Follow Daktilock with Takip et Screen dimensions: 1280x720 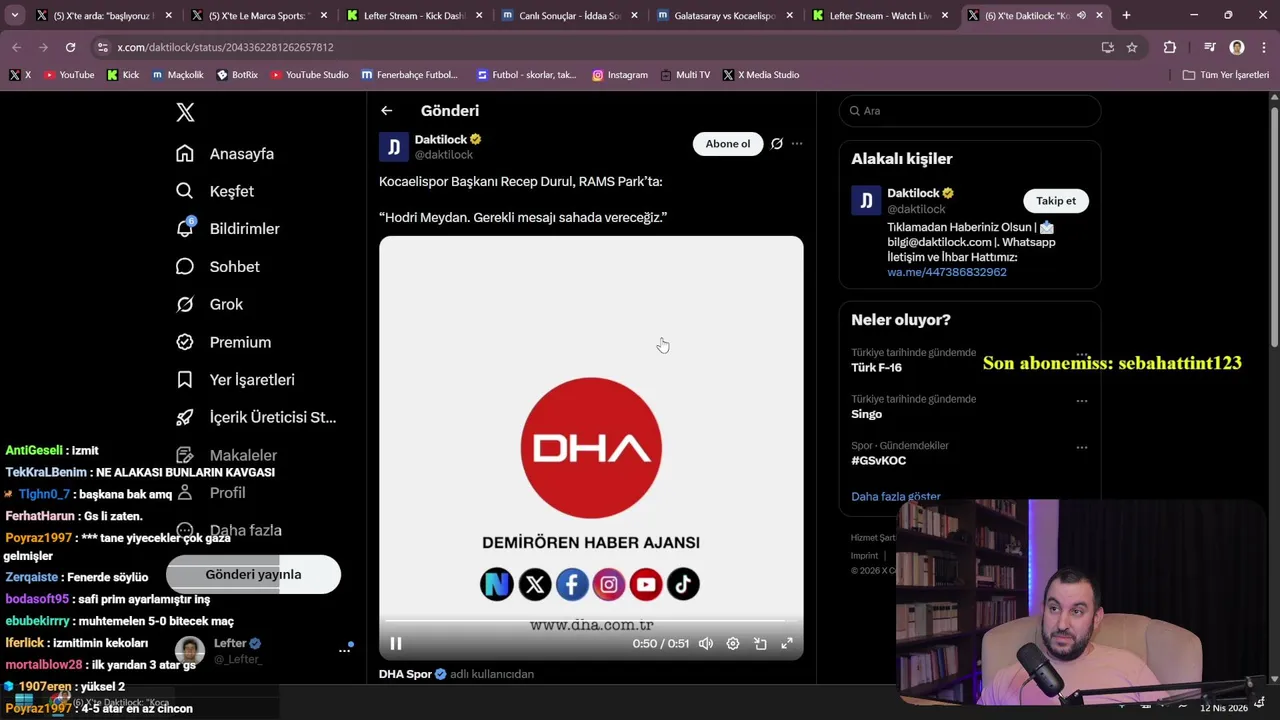coord(1056,201)
